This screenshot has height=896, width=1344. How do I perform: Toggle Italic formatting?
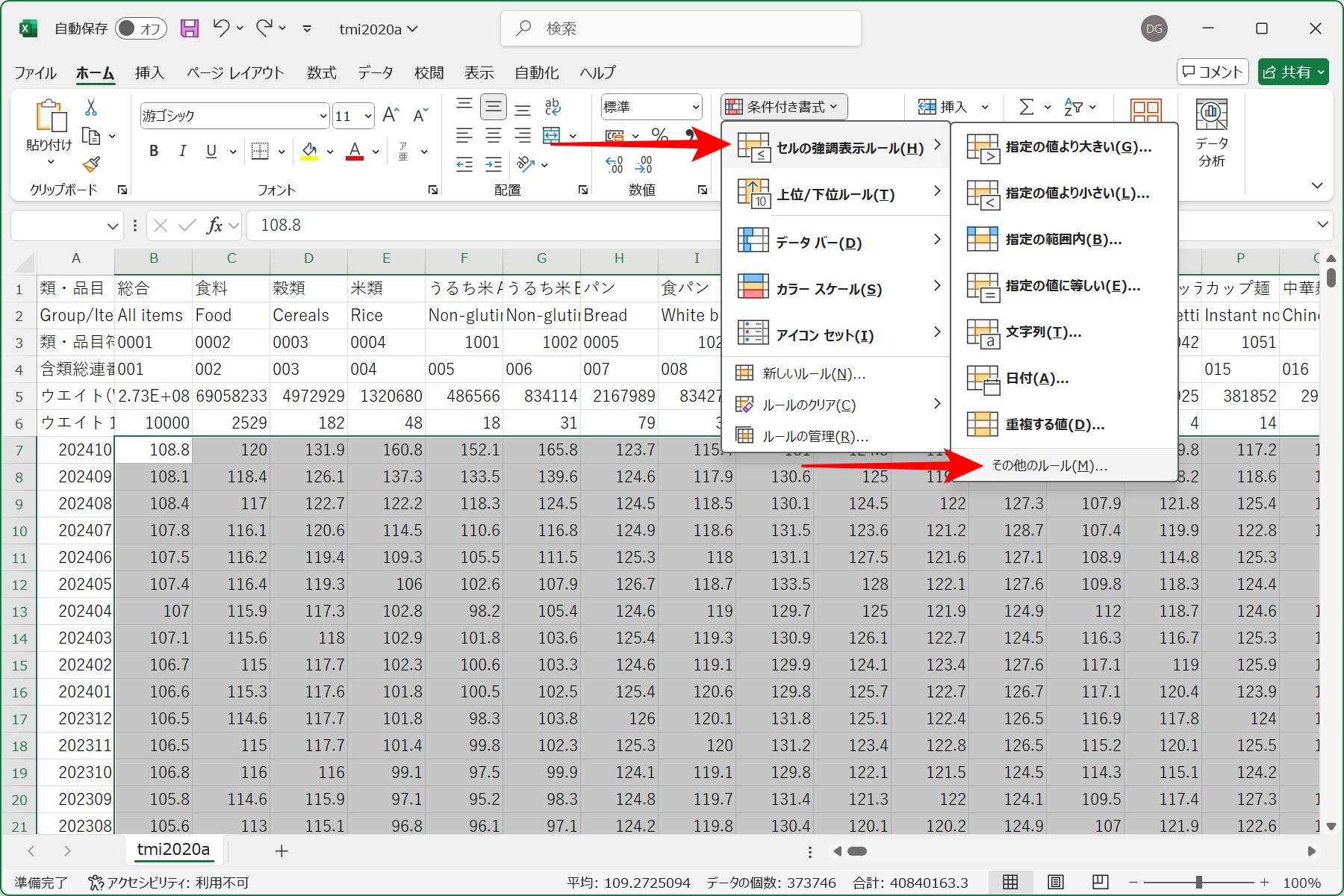(182, 151)
